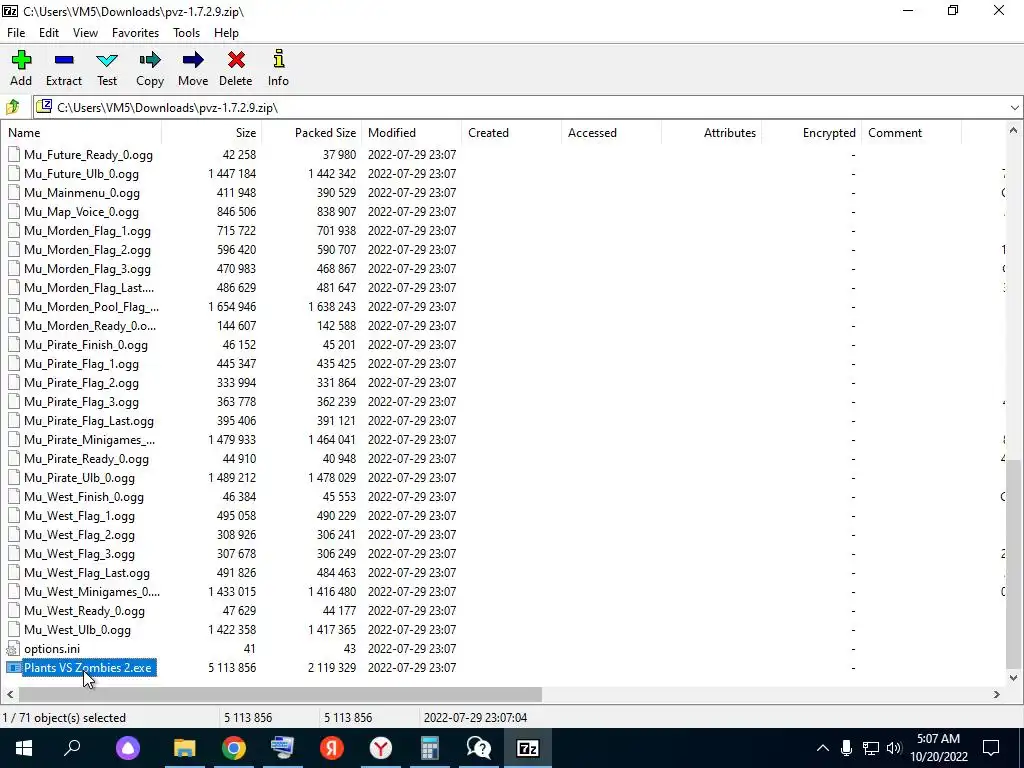Image resolution: width=1024 pixels, height=768 pixels.
Task: Click the horizontal scrollbar thumb
Action: [x=280, y=694]
